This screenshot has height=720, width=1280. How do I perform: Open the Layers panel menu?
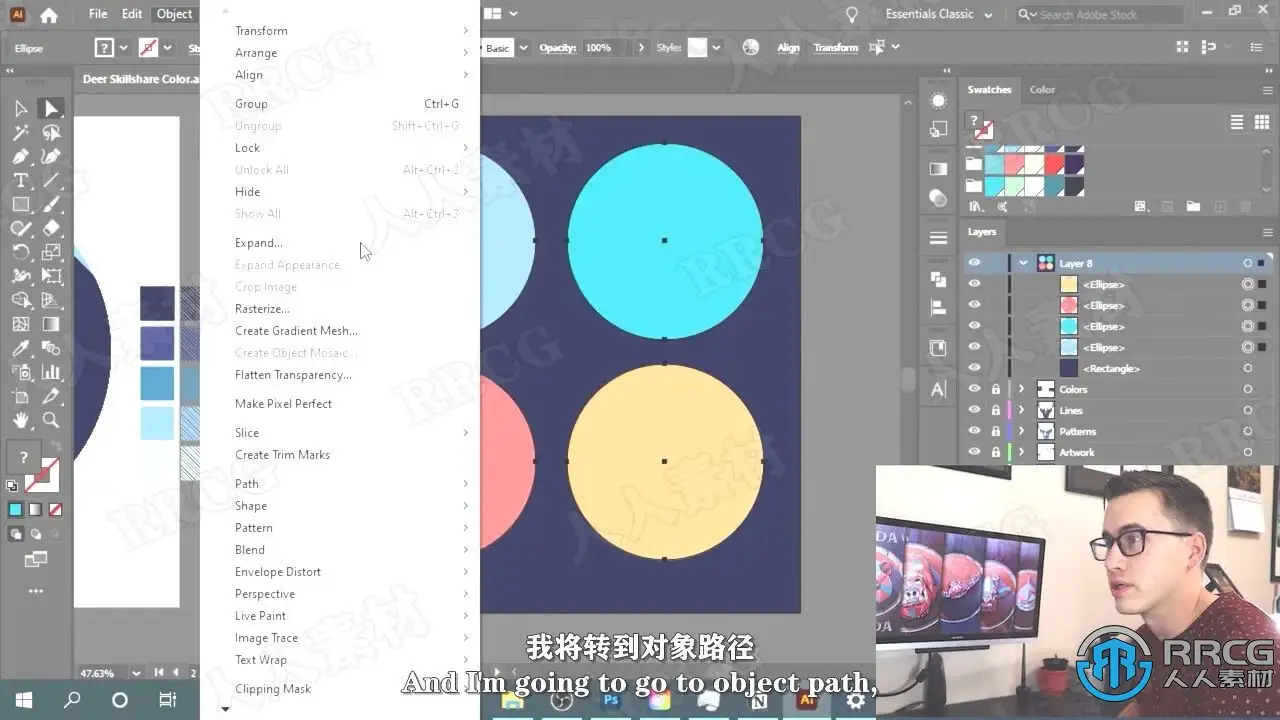point(1268,232)
